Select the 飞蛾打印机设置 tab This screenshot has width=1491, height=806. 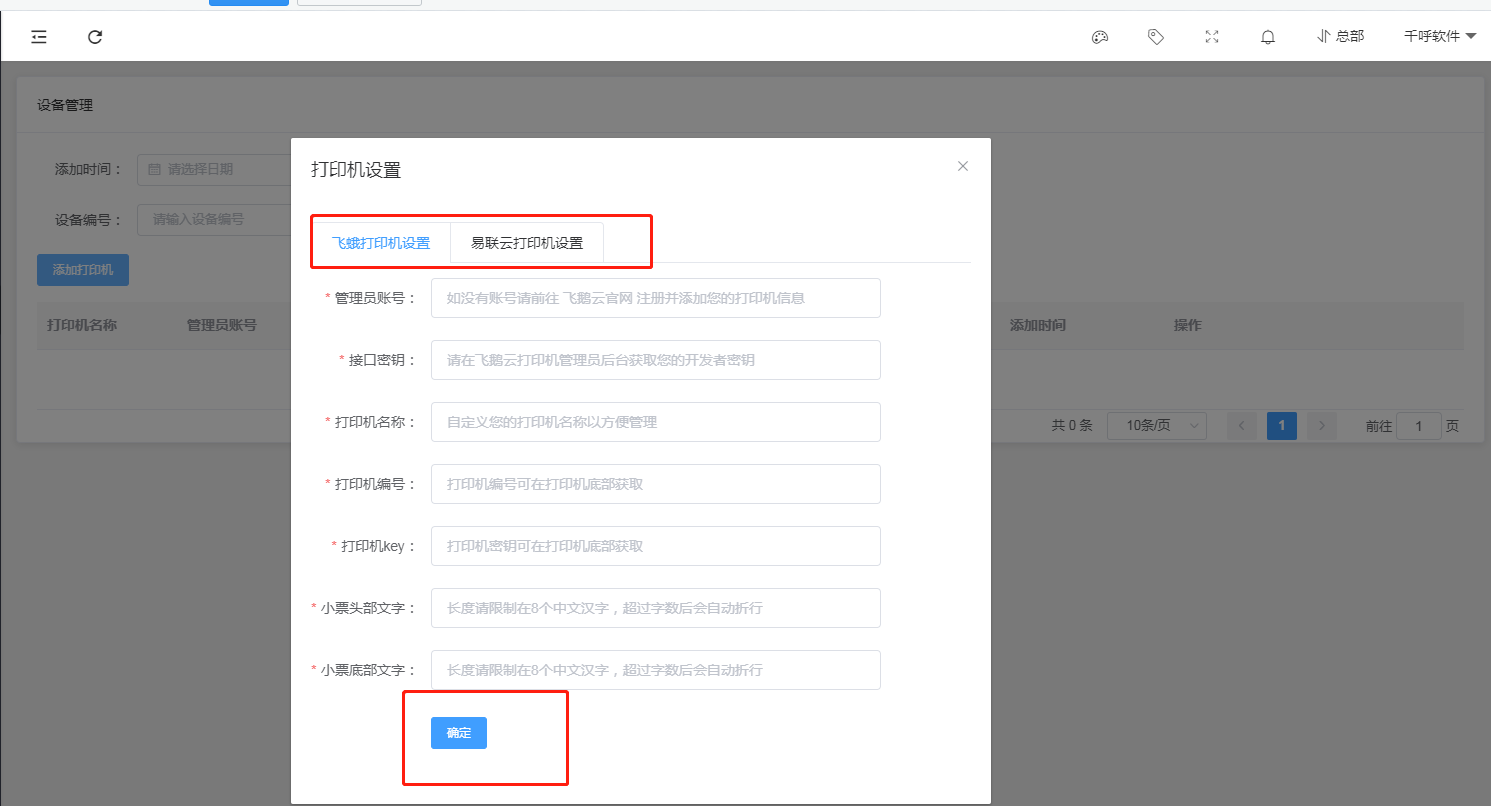tap(381, 243)
